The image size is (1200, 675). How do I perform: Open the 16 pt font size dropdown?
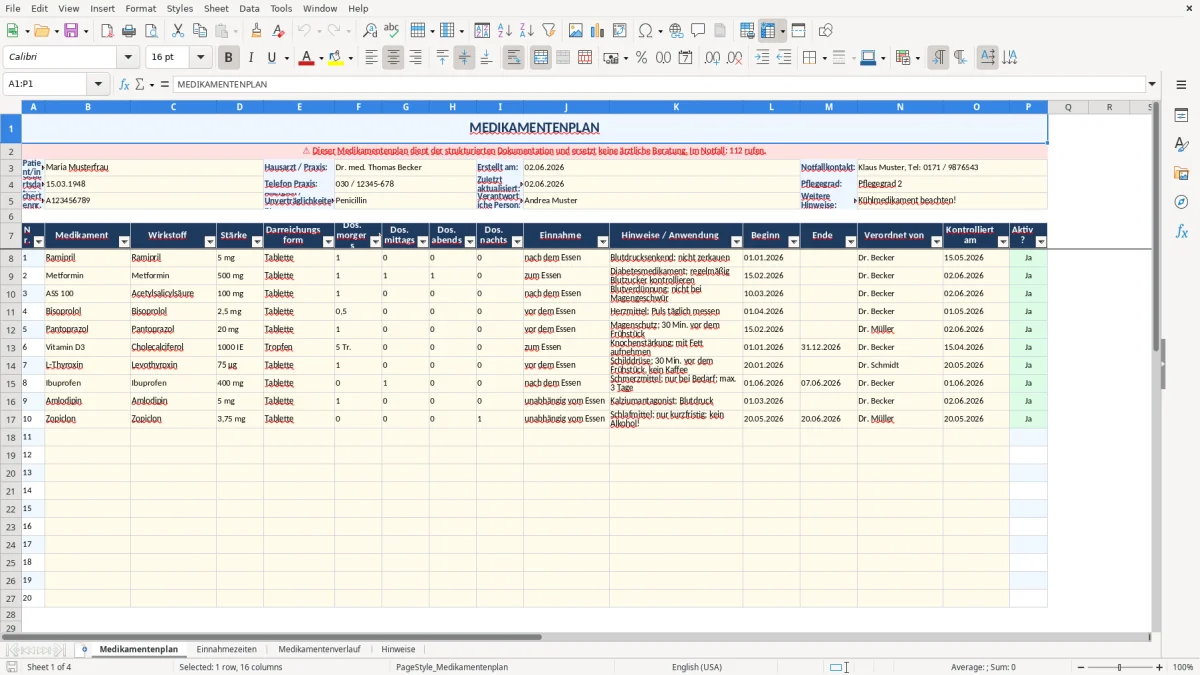point(200,58)
